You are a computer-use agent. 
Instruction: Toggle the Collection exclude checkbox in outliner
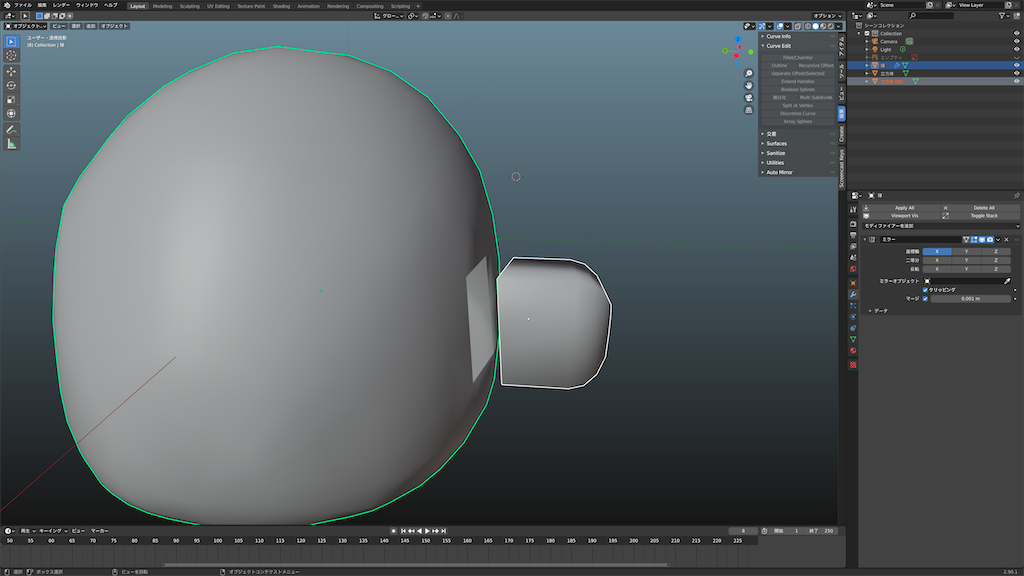coord(867,33)
